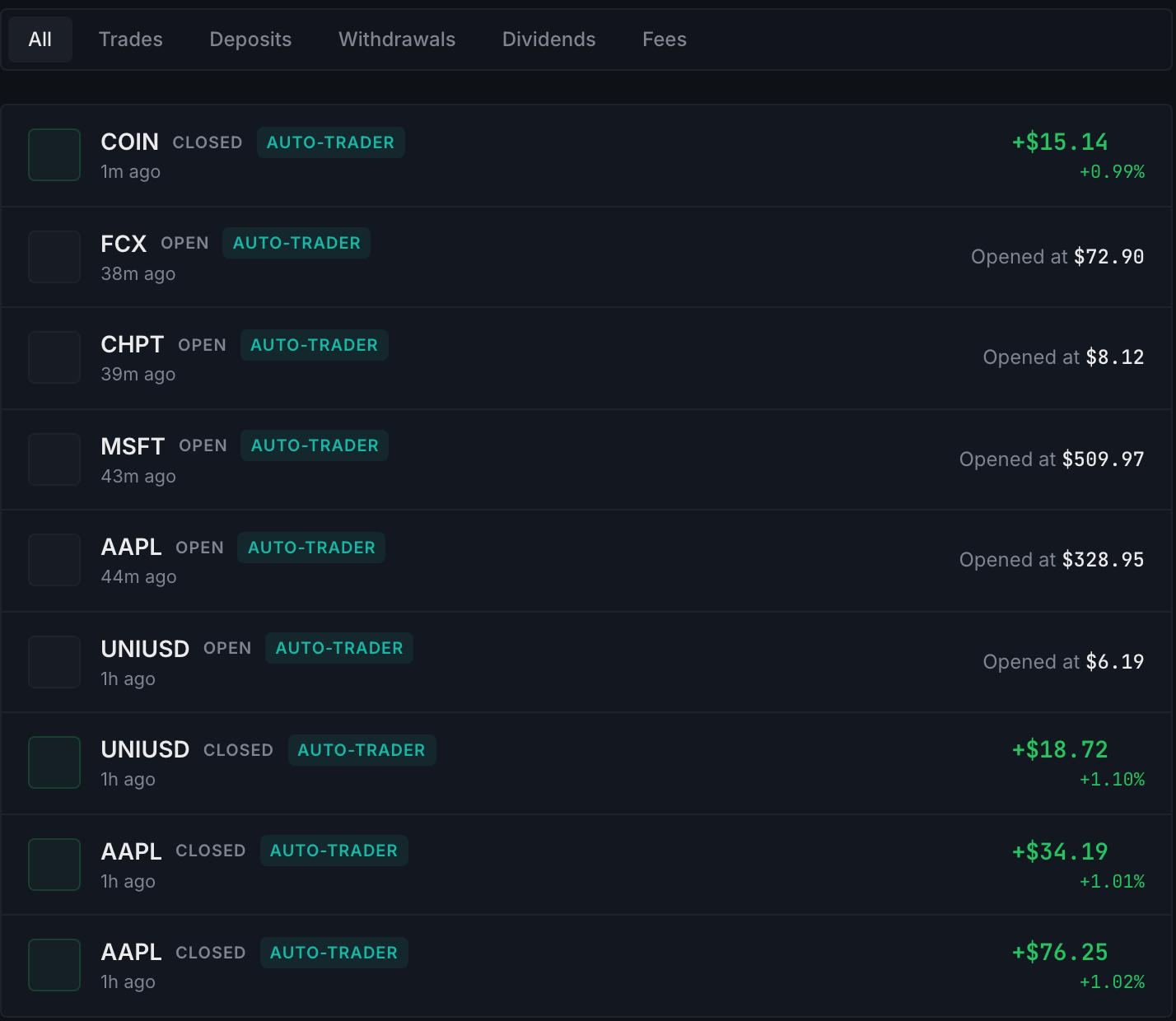Click the $509.97 MSFT opening price

(1104, 459)
